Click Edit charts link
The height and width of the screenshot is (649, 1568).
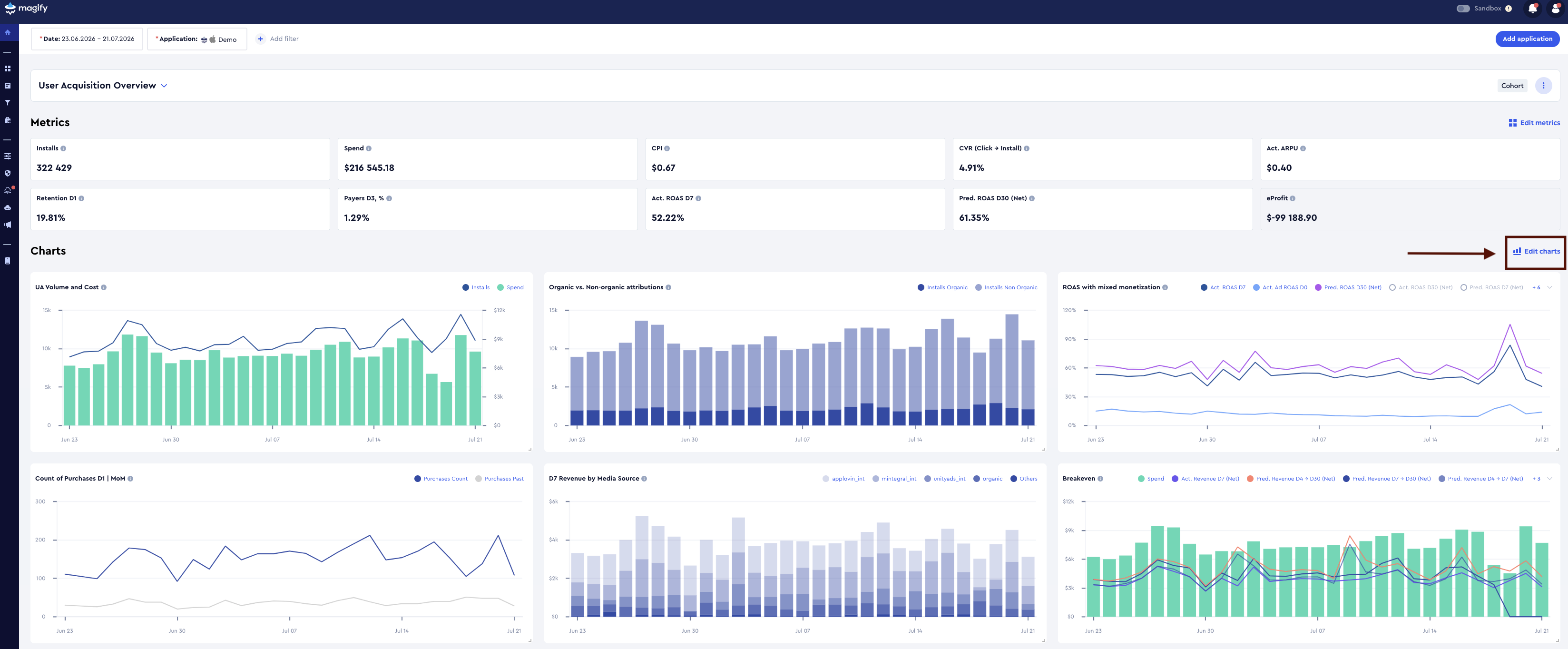(x=1536, y=251)
